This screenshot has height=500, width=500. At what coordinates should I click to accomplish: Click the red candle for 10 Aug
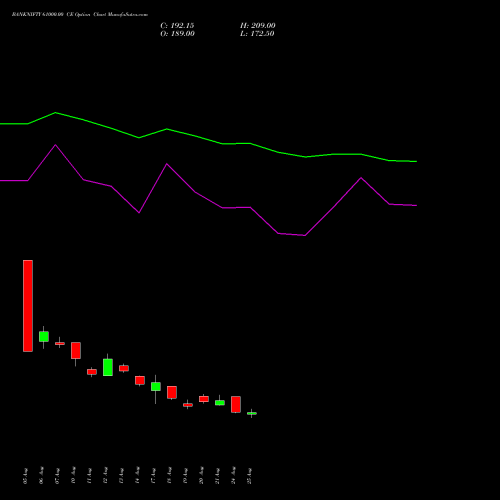(x=76, y=350)
